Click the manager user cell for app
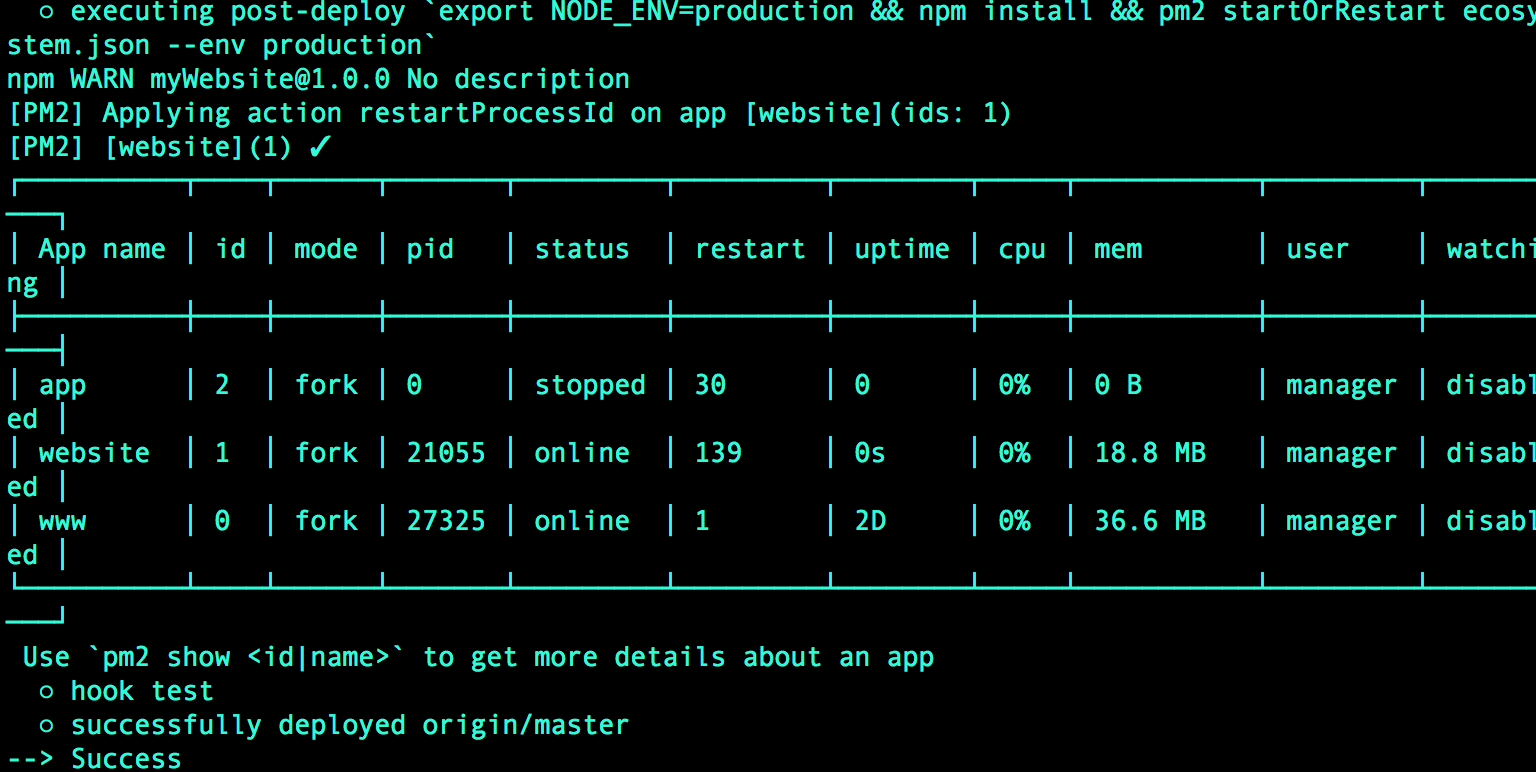Image resolution: width=1536 pixels, height=772 pixels. (x=1341, y=384)
